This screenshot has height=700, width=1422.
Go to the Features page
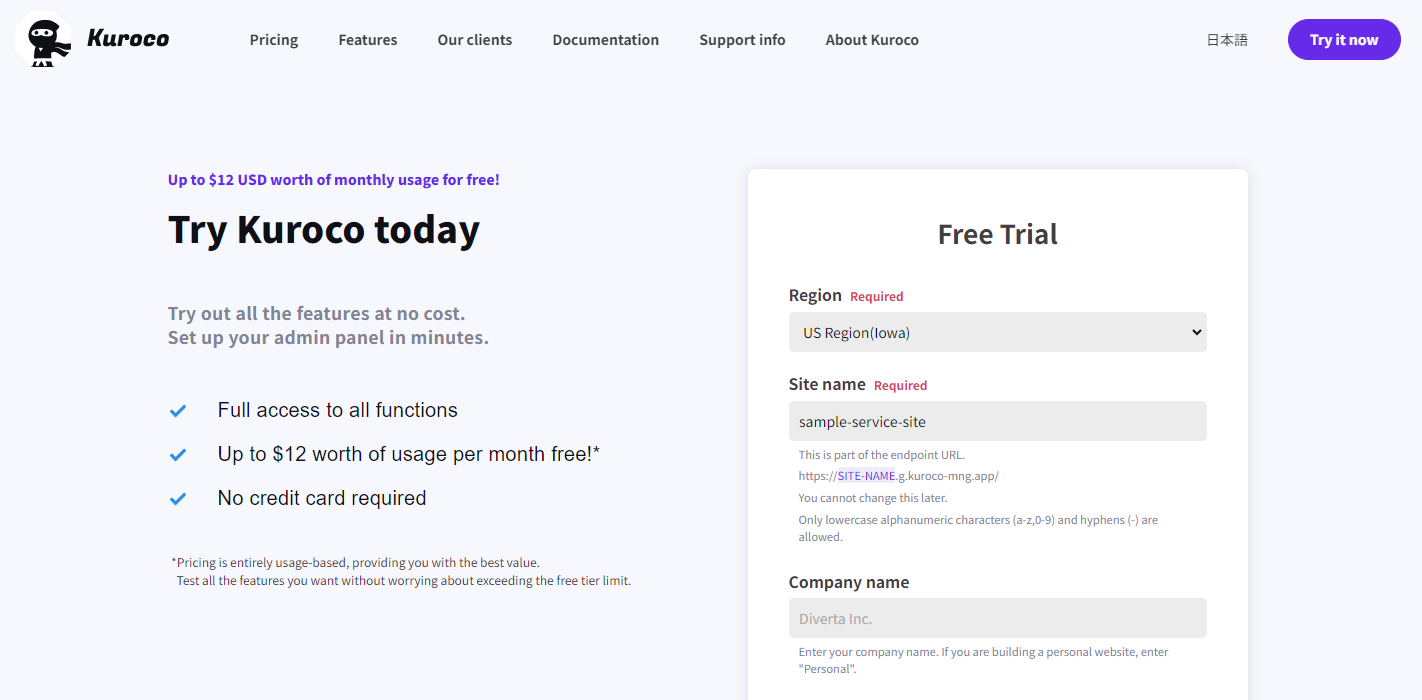tap(368, 40)
